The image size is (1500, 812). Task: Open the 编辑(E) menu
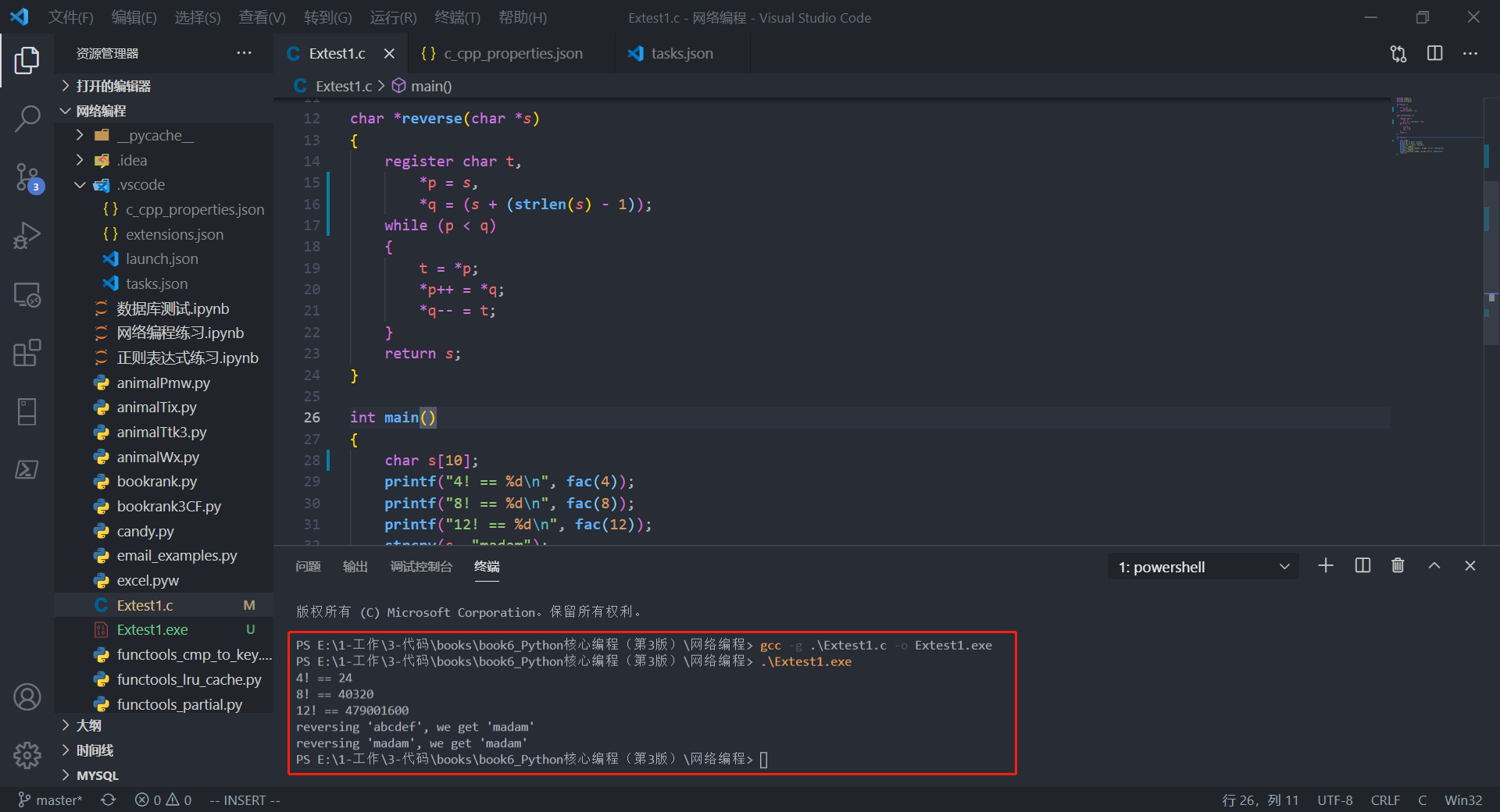pyautogui.click(x=134, y=17)
